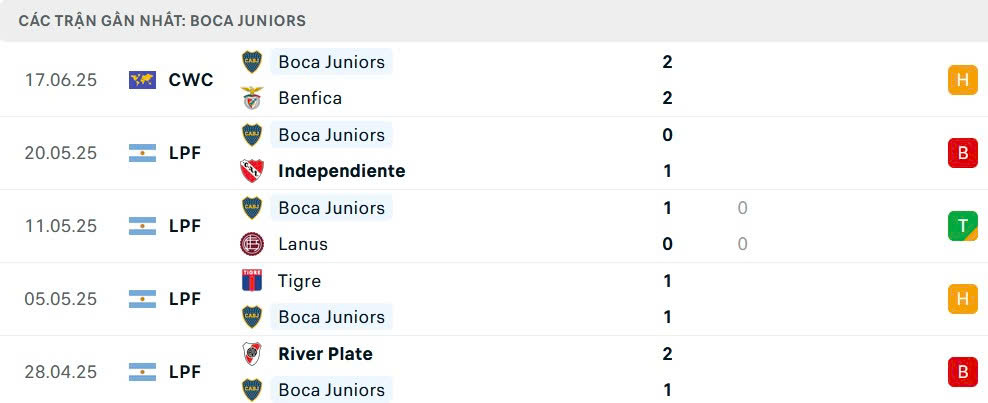This screenshot has height=403, width=988.
Task: Select the CWC competition label
Action: pos(191,80)
